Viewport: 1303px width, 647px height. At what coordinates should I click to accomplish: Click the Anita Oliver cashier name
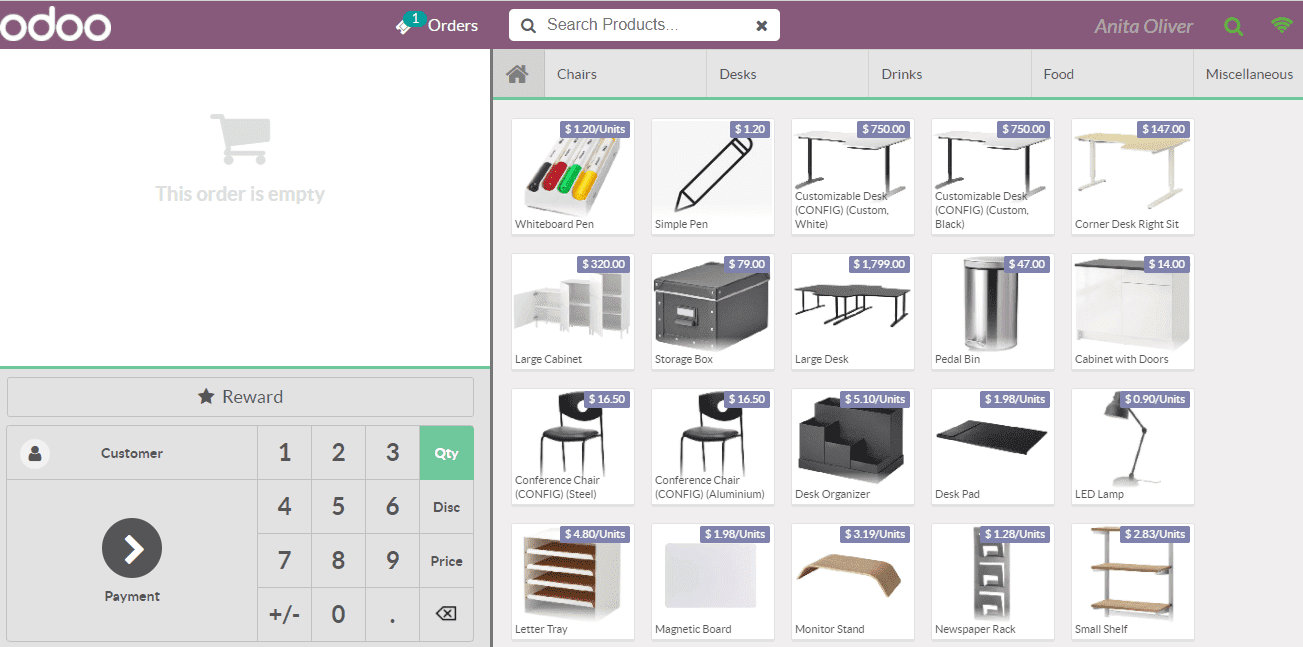[1143, 26]
